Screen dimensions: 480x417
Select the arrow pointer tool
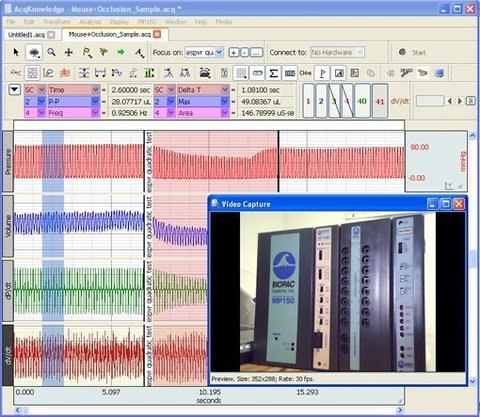(x=16, y=52)
